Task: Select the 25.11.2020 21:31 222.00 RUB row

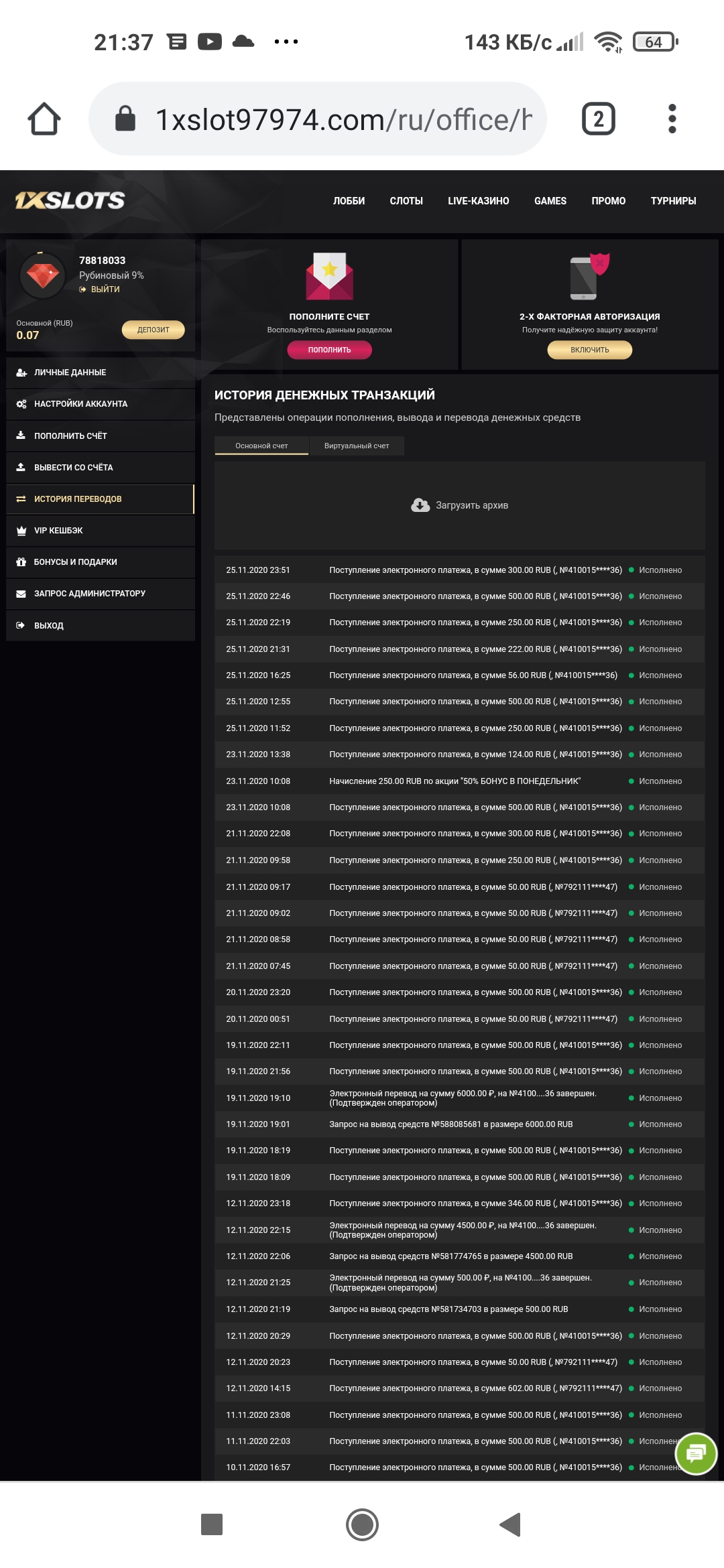Action: (460, 649)
